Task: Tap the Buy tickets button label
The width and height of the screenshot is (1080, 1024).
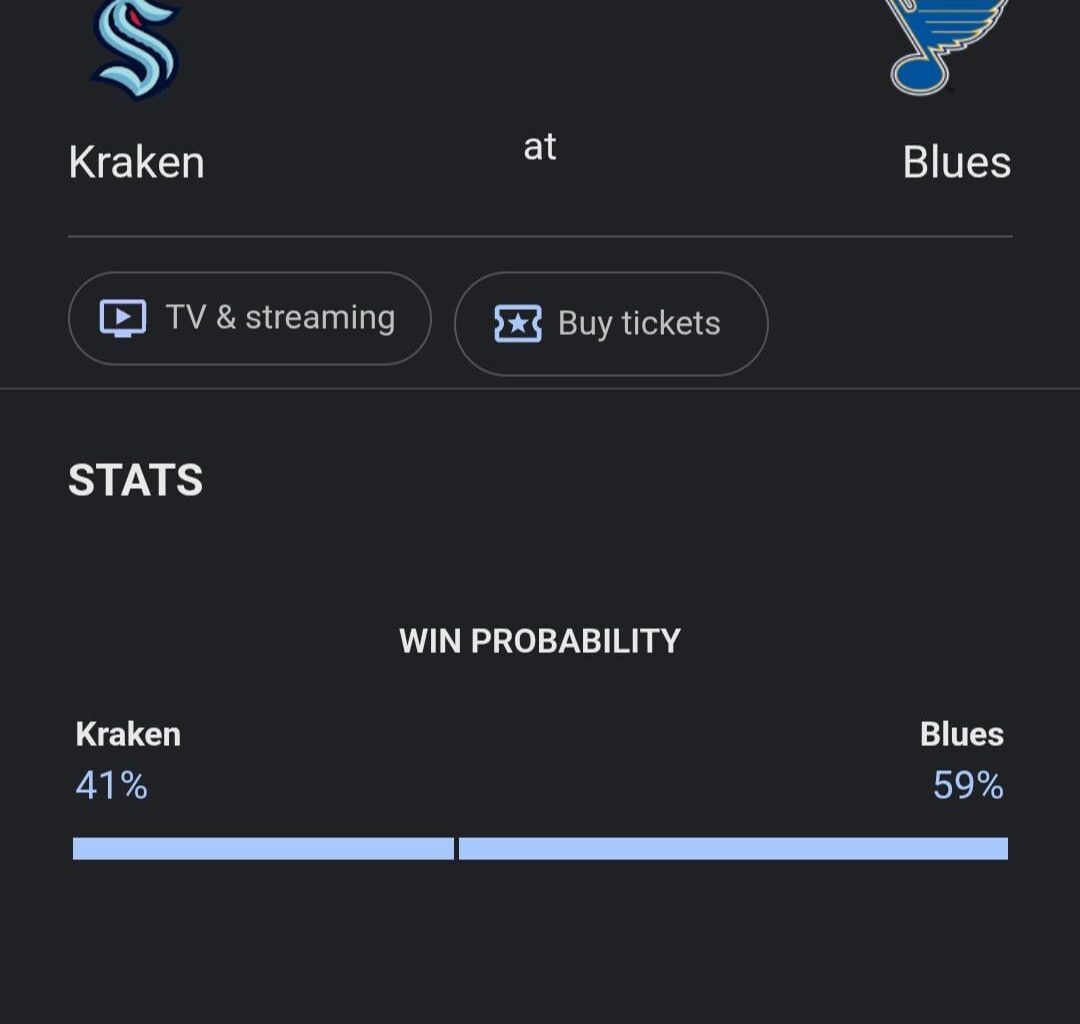Action: coord(639,324)
